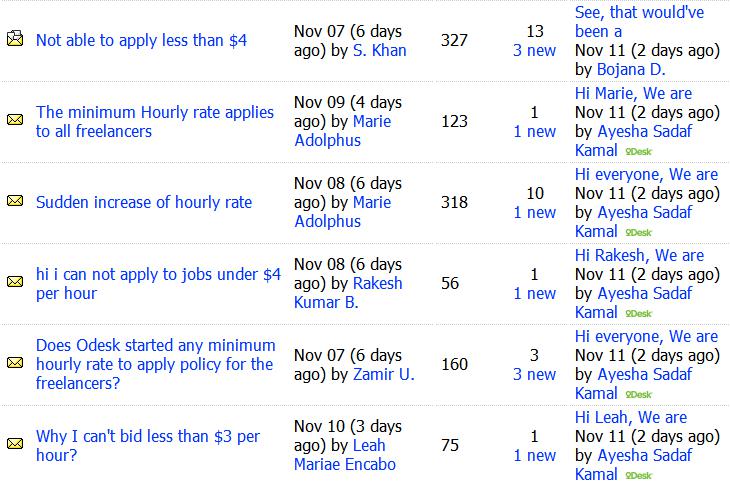Jump to '3 new' replies for S. Khan thread

pyautogui.click(x=534, y=50)
